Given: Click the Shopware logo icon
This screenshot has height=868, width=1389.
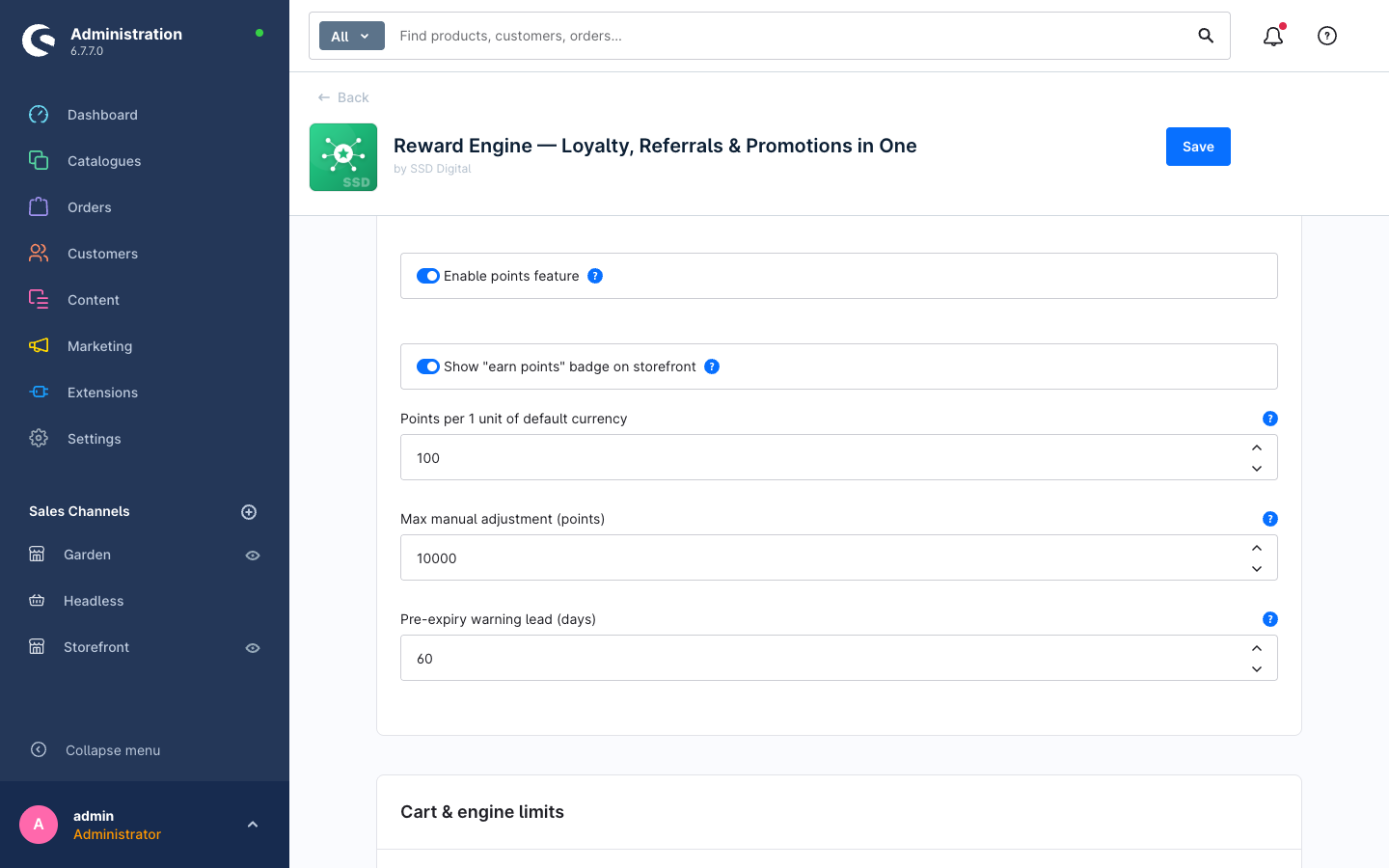Looking at the screenshot, I should [39, 41].
